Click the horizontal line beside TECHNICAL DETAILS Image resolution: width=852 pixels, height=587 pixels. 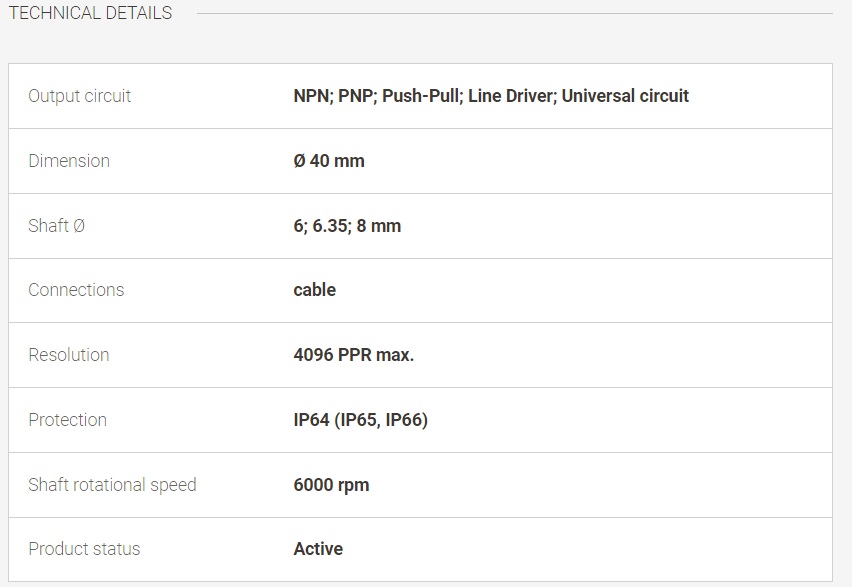(x=515, y=13)
